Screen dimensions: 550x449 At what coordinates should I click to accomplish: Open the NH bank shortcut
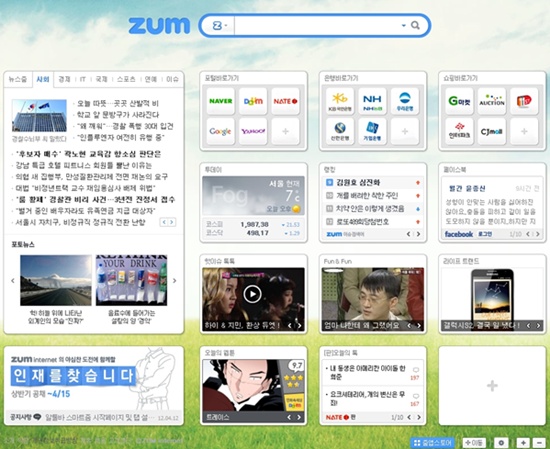coord(372,101)
